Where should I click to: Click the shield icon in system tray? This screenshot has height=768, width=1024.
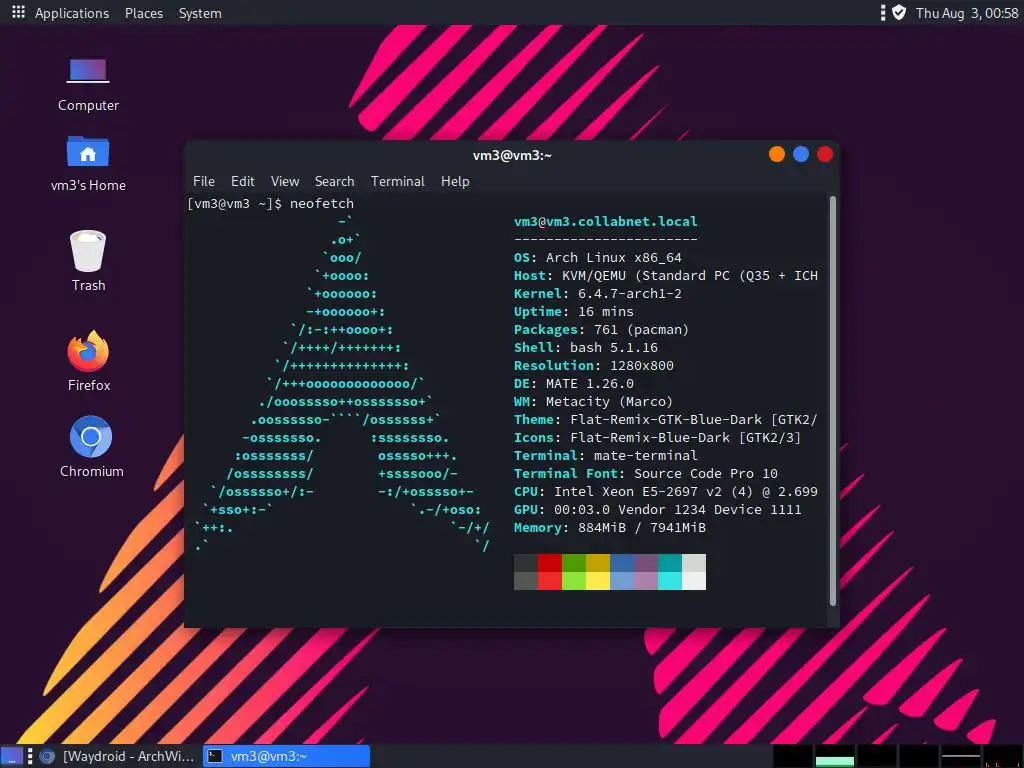tap(899, 12)
